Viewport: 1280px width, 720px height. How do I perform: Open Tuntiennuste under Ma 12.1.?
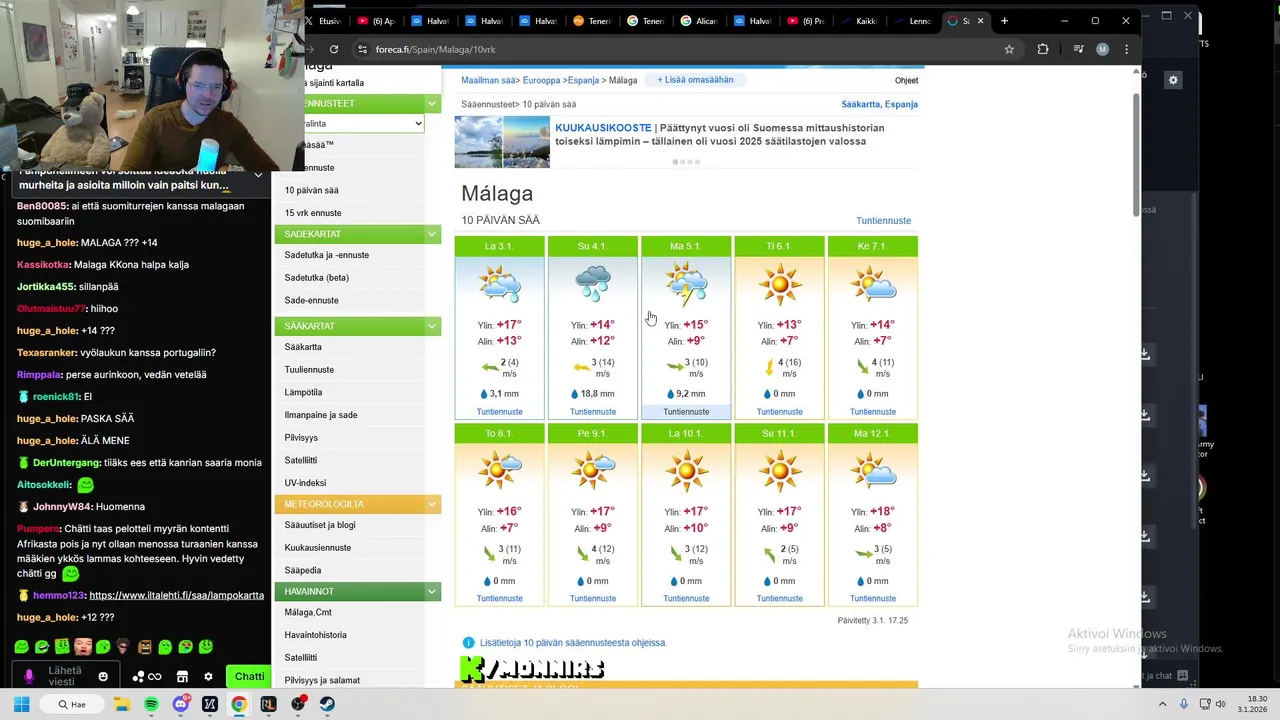(872, 599)
